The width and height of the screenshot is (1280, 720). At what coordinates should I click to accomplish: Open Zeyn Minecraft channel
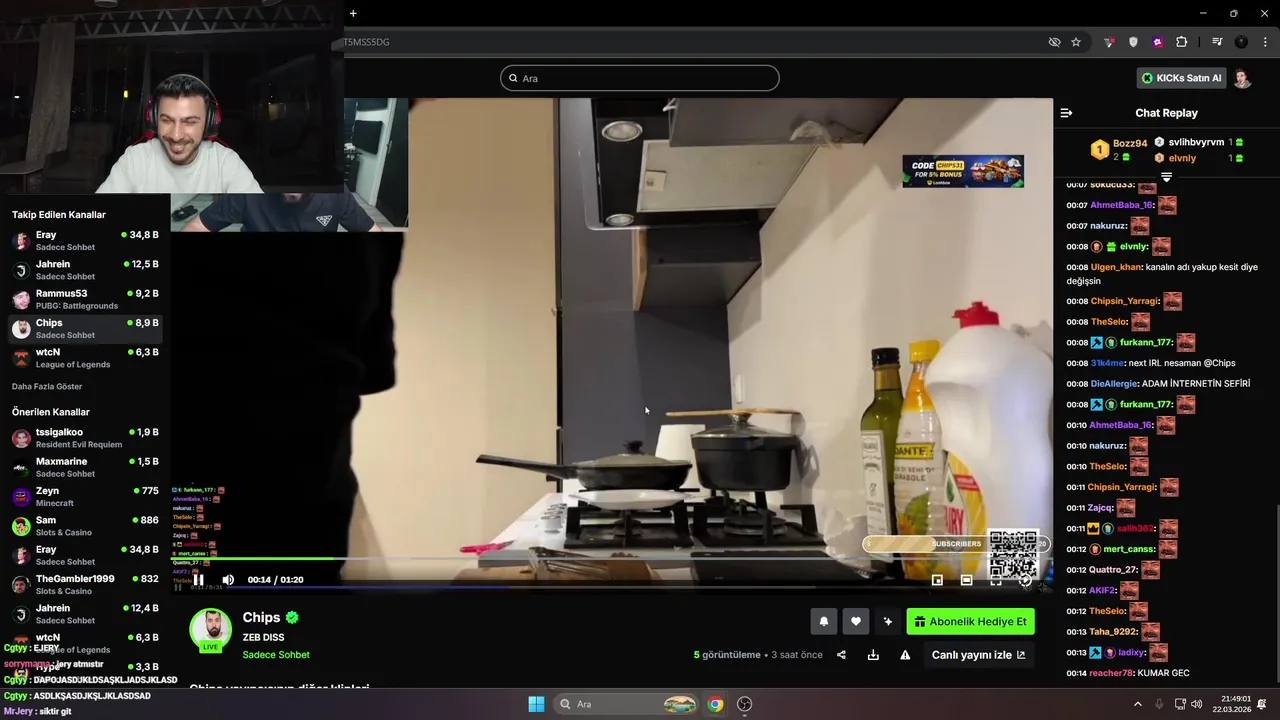[85, 496]
